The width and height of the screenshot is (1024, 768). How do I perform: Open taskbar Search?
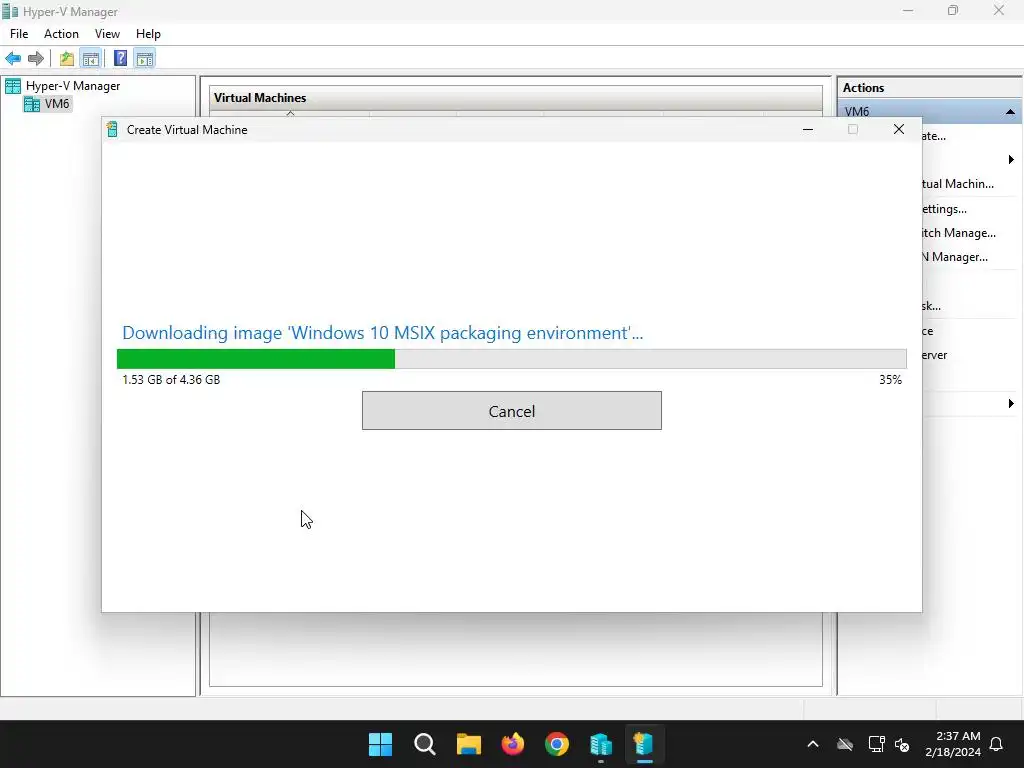[424, 744]
